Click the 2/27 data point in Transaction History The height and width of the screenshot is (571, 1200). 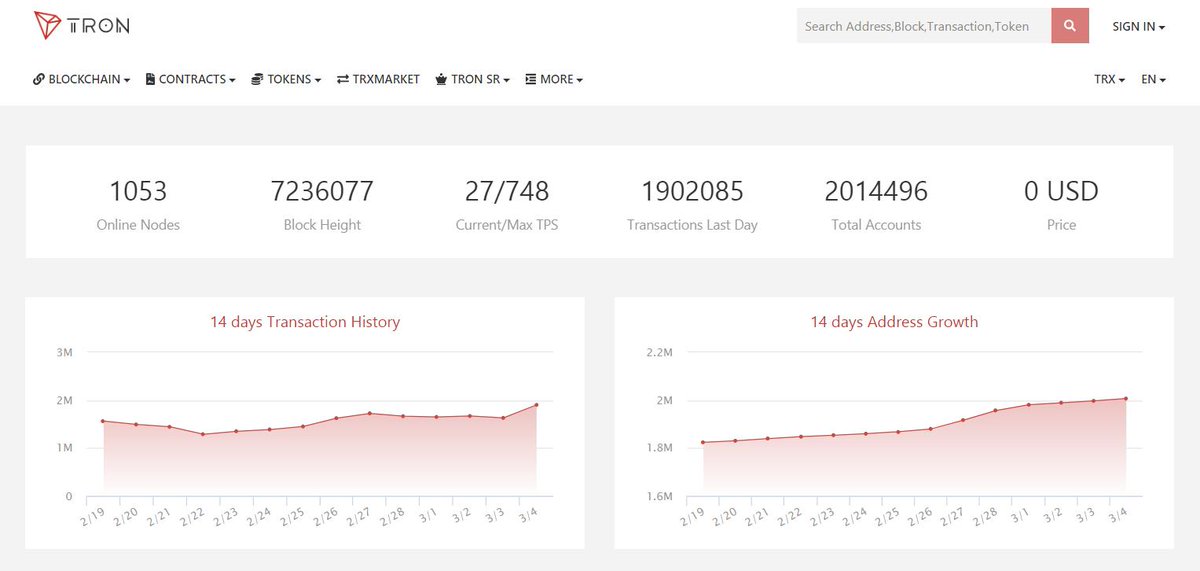370,413
